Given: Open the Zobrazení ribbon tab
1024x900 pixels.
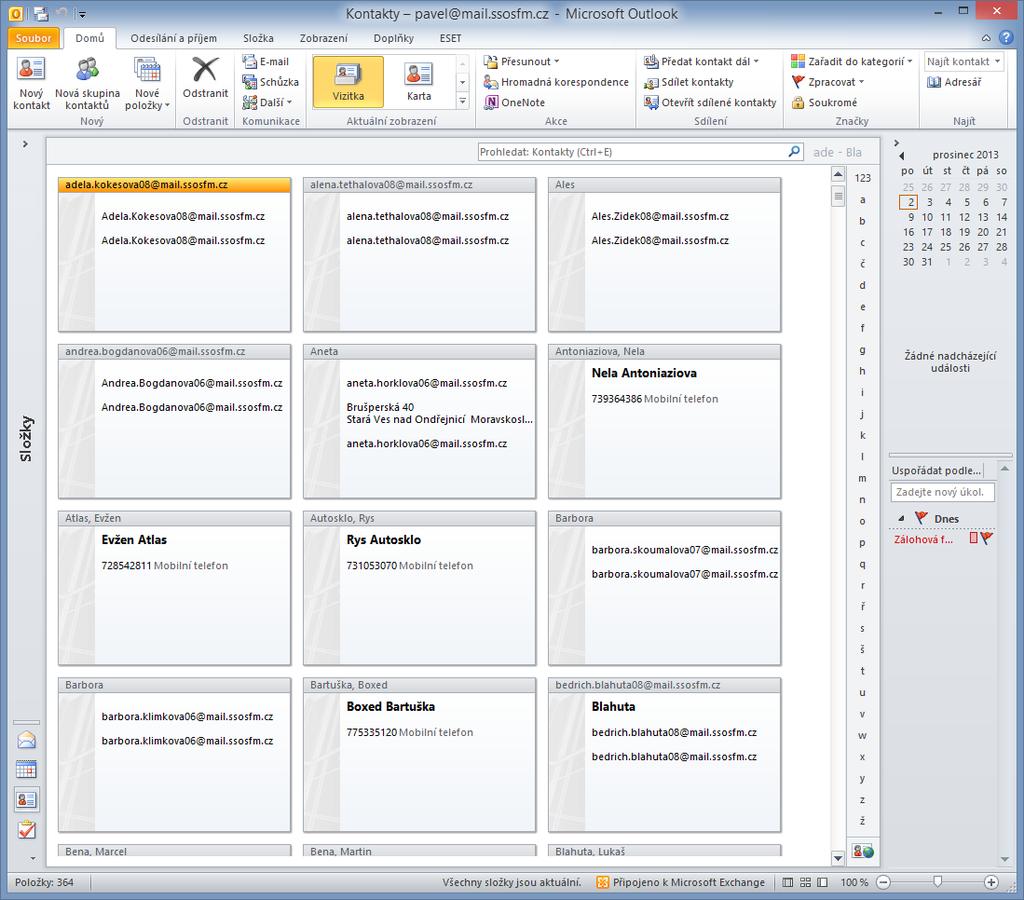Looking at the screenshot, I should tap(323, 38).
